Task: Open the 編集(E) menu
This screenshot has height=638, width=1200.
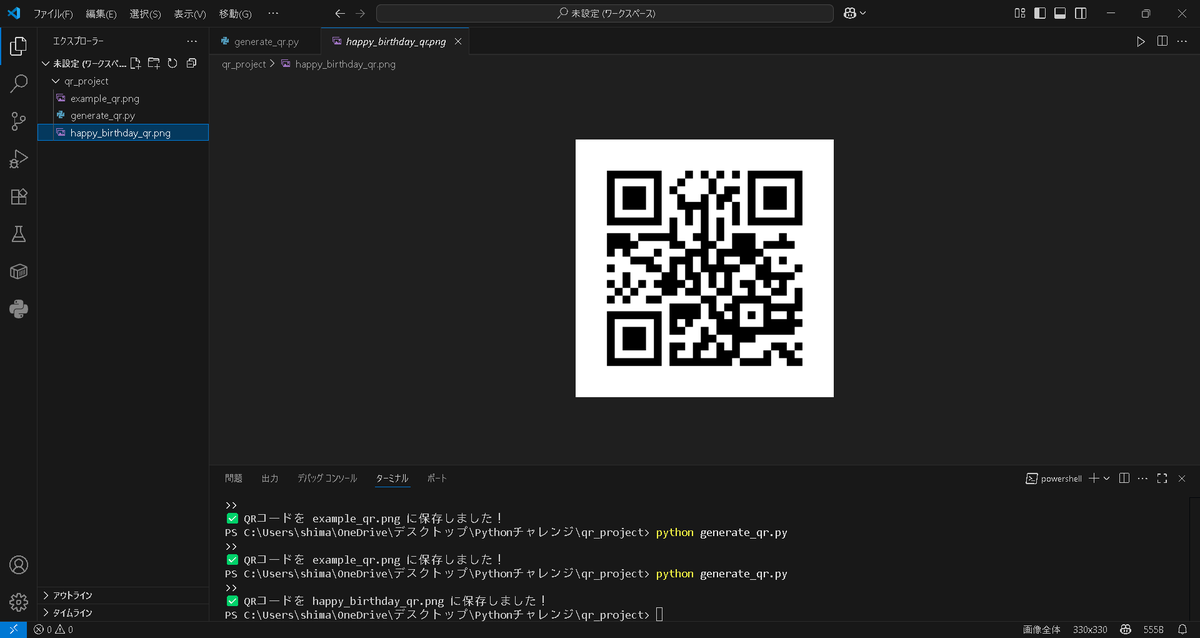Action: [x=101, y=14]
